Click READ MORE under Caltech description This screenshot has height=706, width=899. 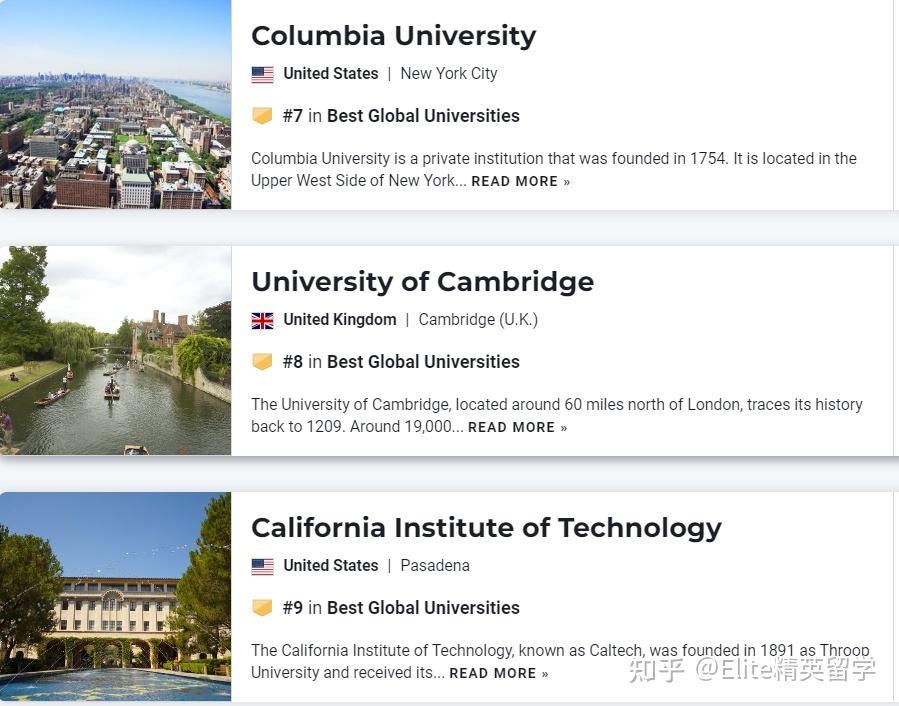click(x=492, y=673)
